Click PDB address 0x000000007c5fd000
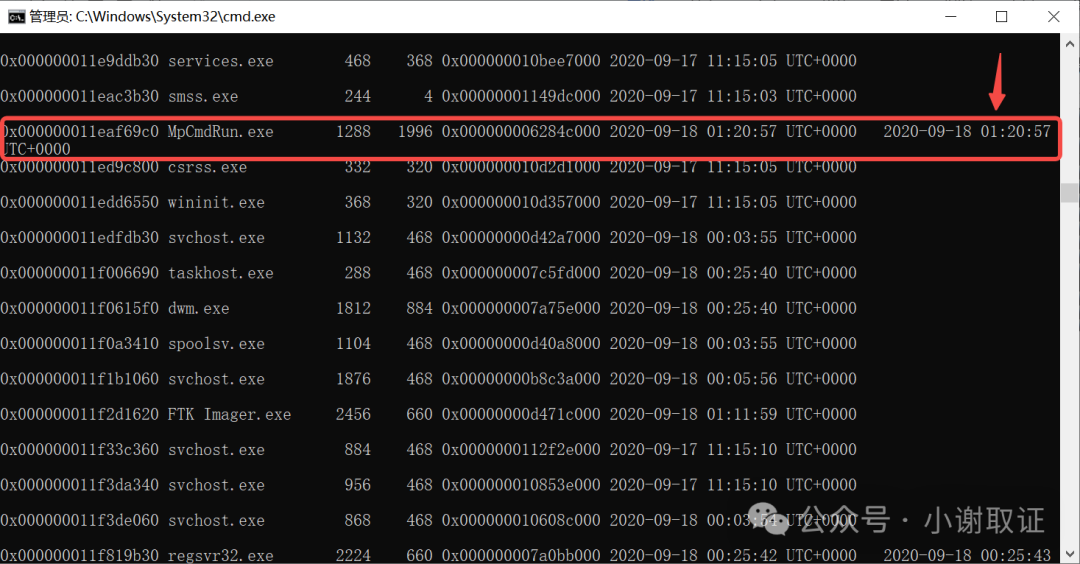The width and height of the screenshot is (1080, 564). [521, 273]
